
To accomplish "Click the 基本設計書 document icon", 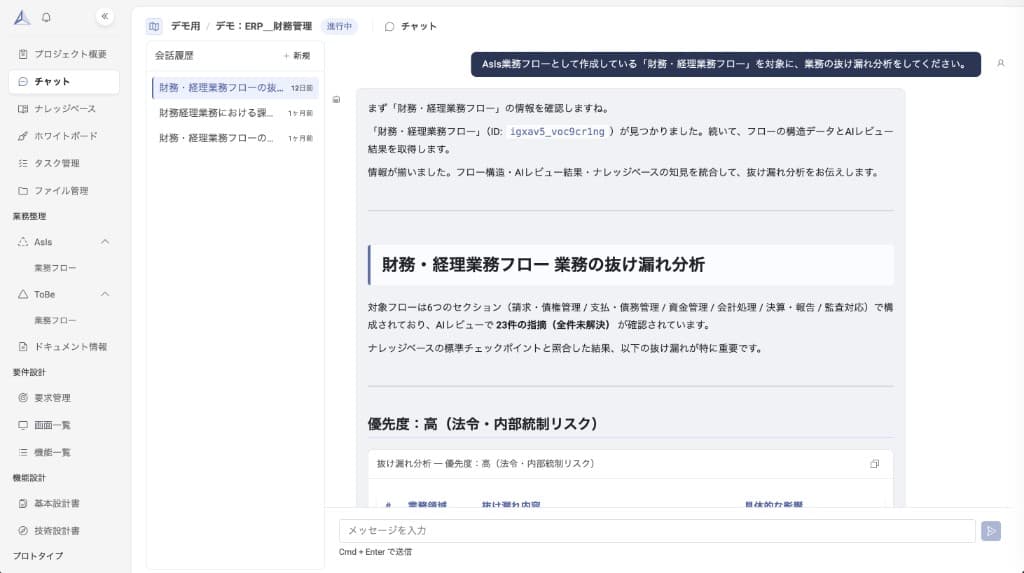I will 23,504.
